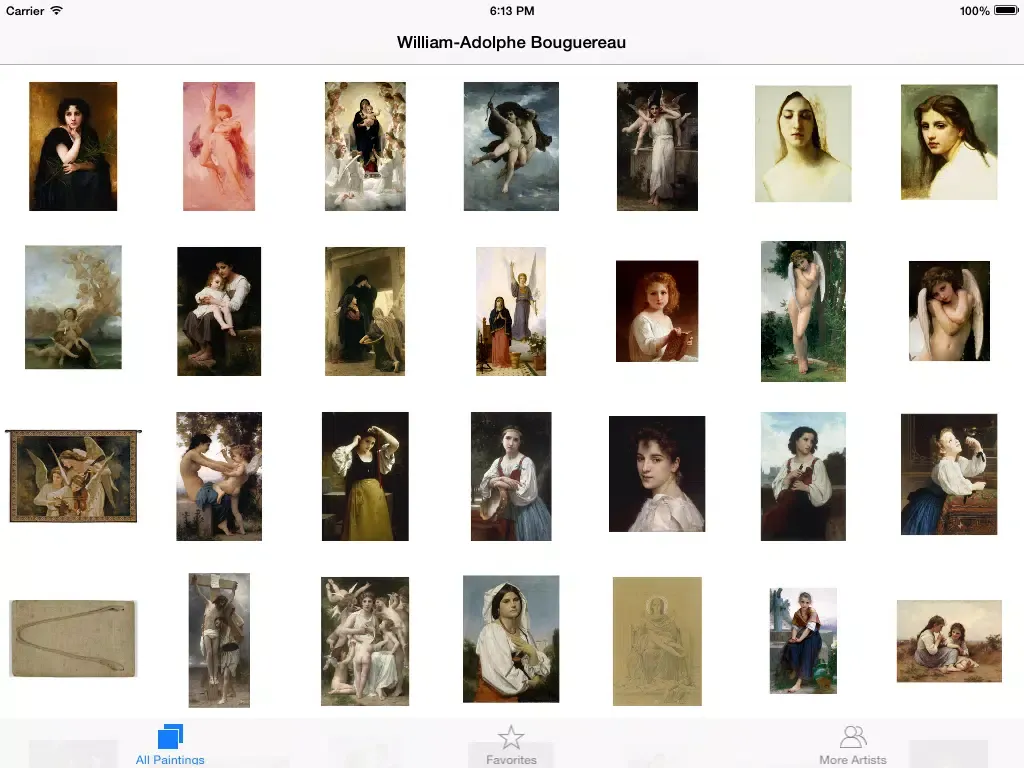This screenshot has height=768, width=1024.
Task: Open close-up winged cupid on dark background
Action: click(x=950, y=311)
